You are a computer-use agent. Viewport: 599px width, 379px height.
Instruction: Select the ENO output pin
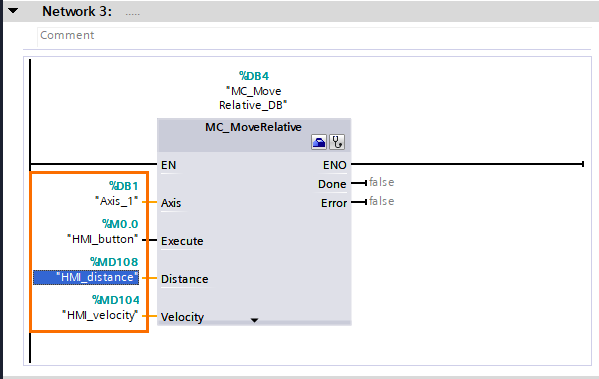(335, 165)
